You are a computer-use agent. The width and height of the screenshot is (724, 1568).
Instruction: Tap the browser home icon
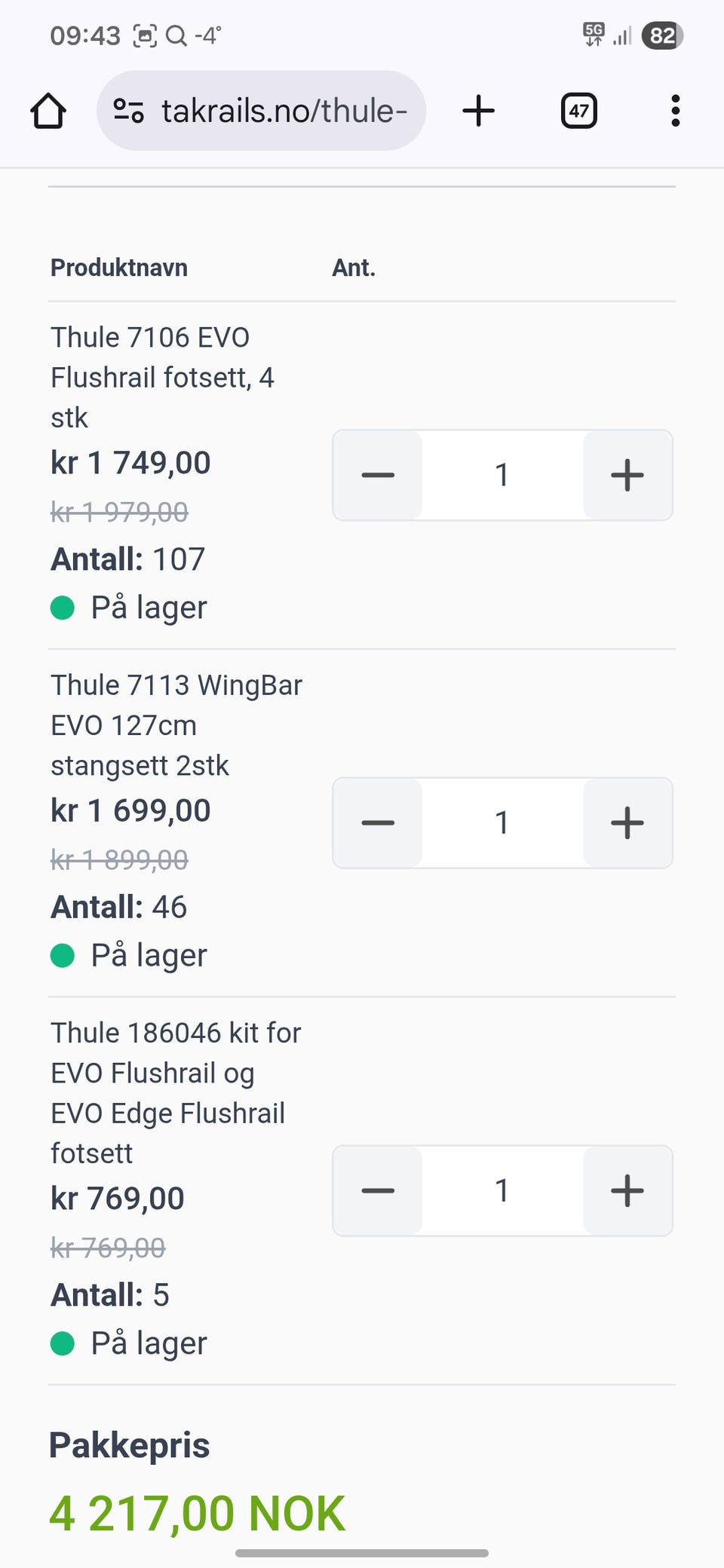click(48, 111)
